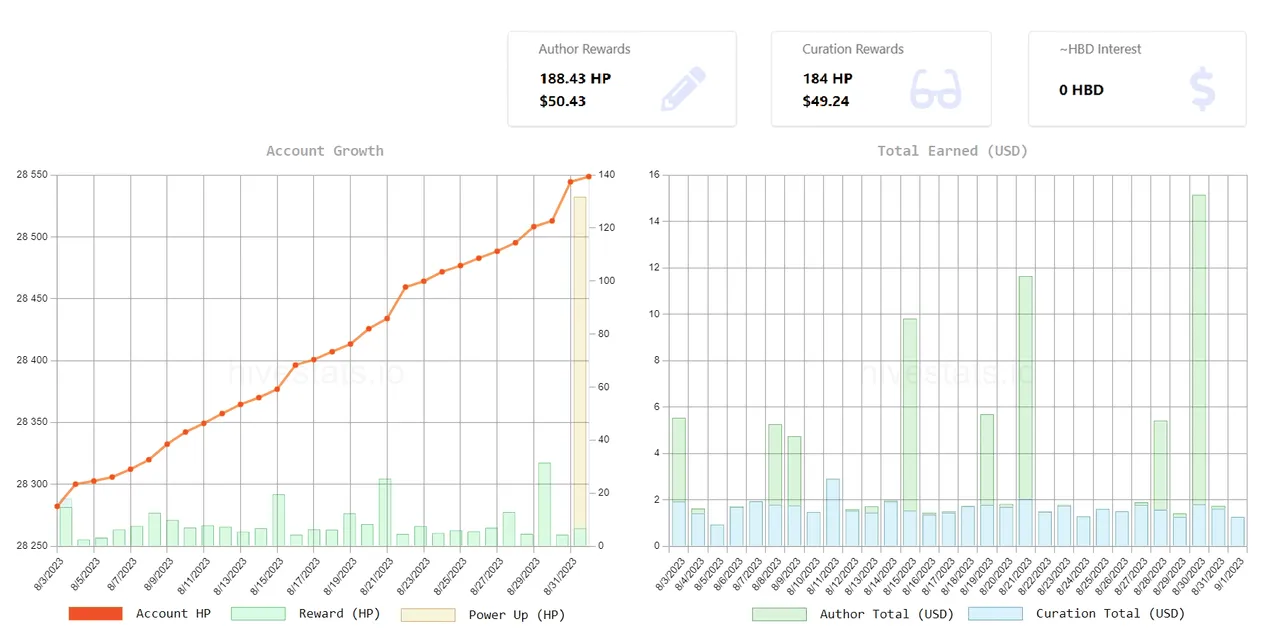This screenshot has height=633, width=1280.
Task: Click the 8/3/2023 bar in Total Earned chart
Action: (679, 482)
